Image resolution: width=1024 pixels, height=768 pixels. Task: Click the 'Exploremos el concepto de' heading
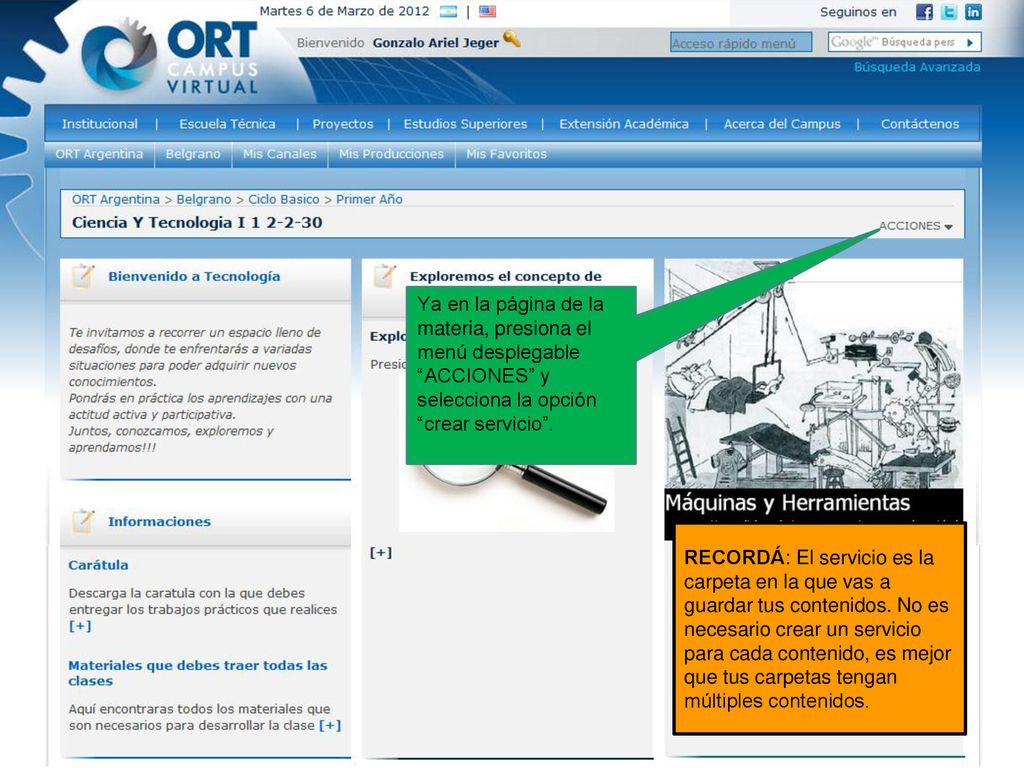coord(505,276)
